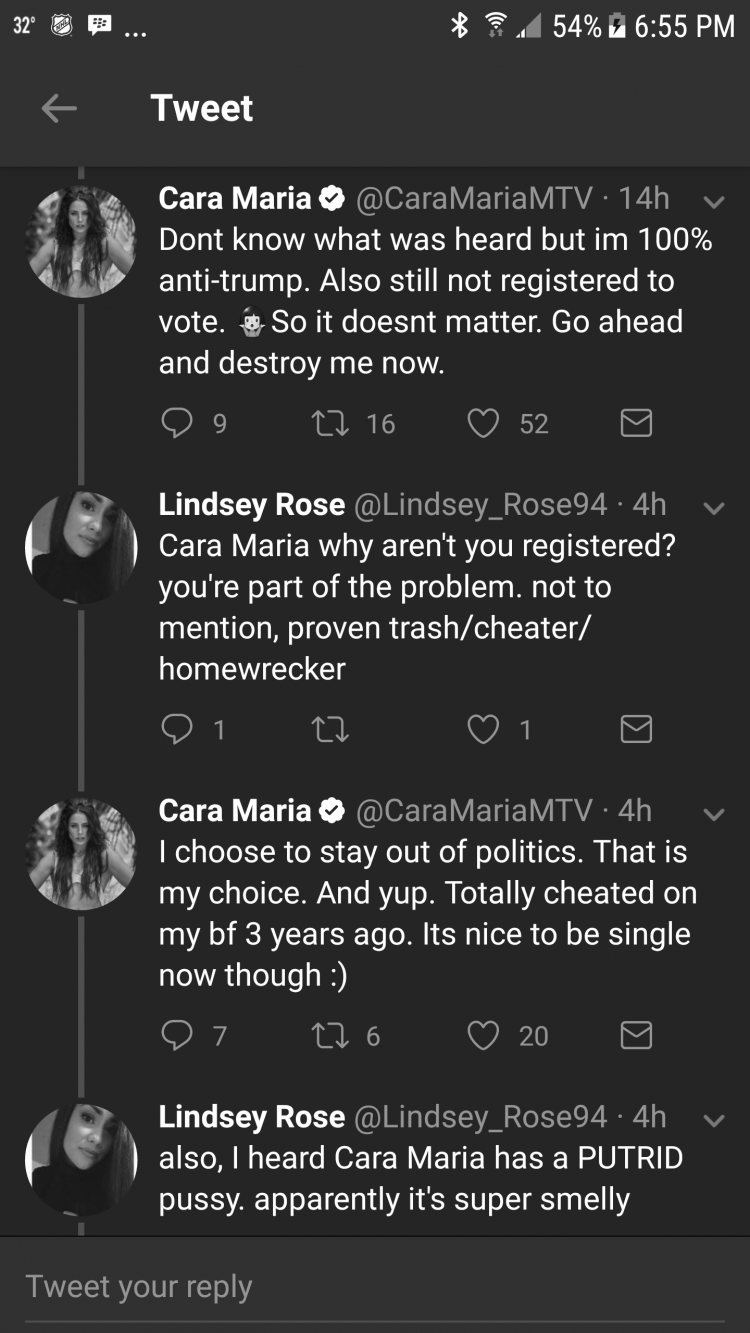Screen dimensions: 750x1333
Task: View Cara Maria's profile picture in first tweet
Action: 81,241
